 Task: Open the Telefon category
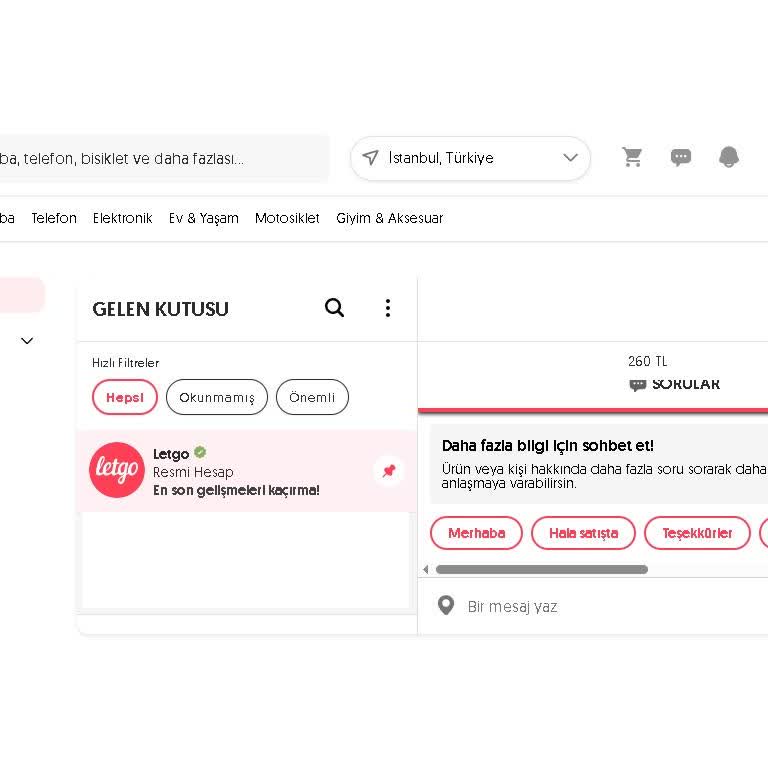click(54, 218)
